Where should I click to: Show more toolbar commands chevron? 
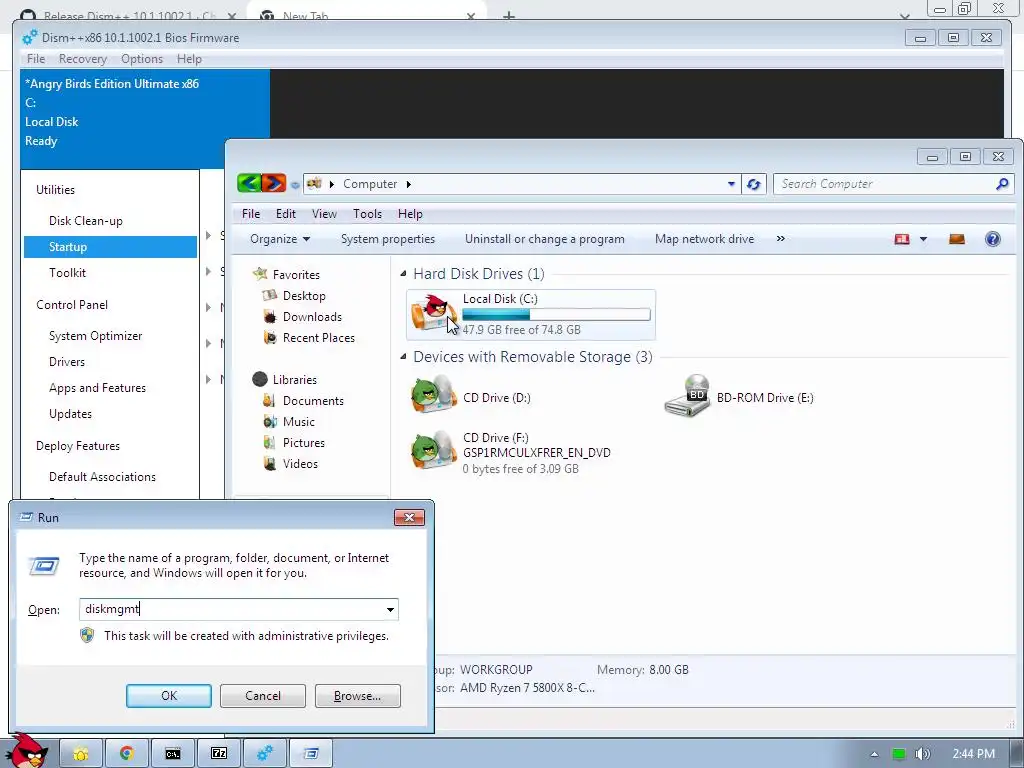tap(780, 239)
